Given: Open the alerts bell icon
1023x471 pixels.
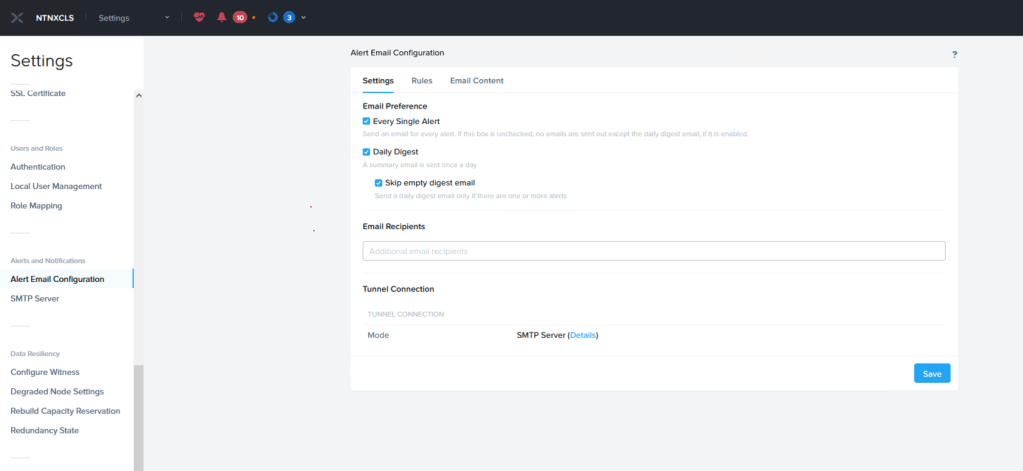Looking at the screenshot, I should [x=221, y=17].
